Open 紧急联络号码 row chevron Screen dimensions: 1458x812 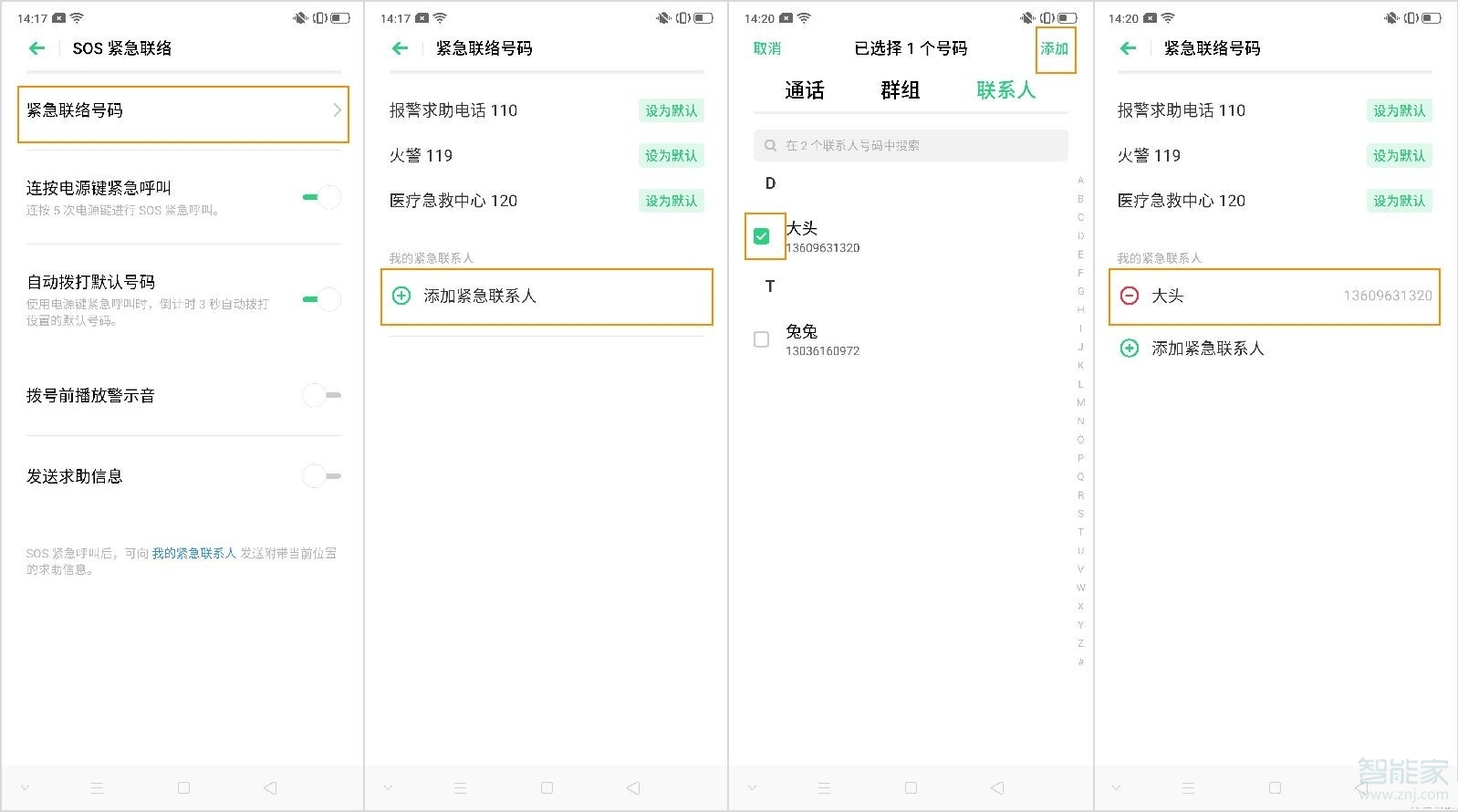pyautogui.click(x=338, y=110)
